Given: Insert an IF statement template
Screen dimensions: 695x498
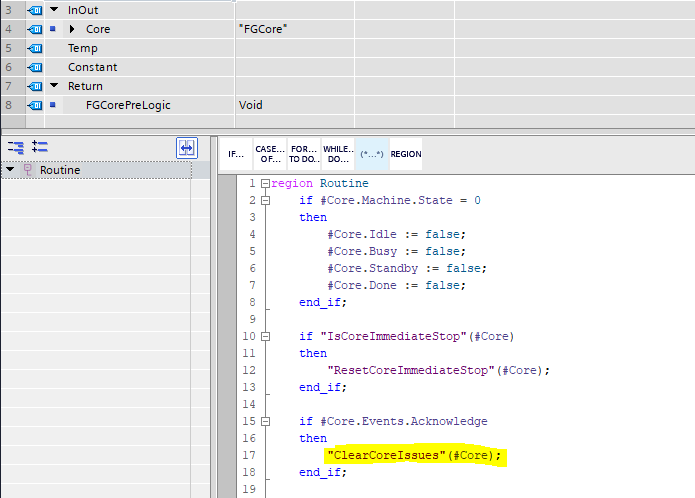Looking at the screenshot, I should (x=236, y=154).
